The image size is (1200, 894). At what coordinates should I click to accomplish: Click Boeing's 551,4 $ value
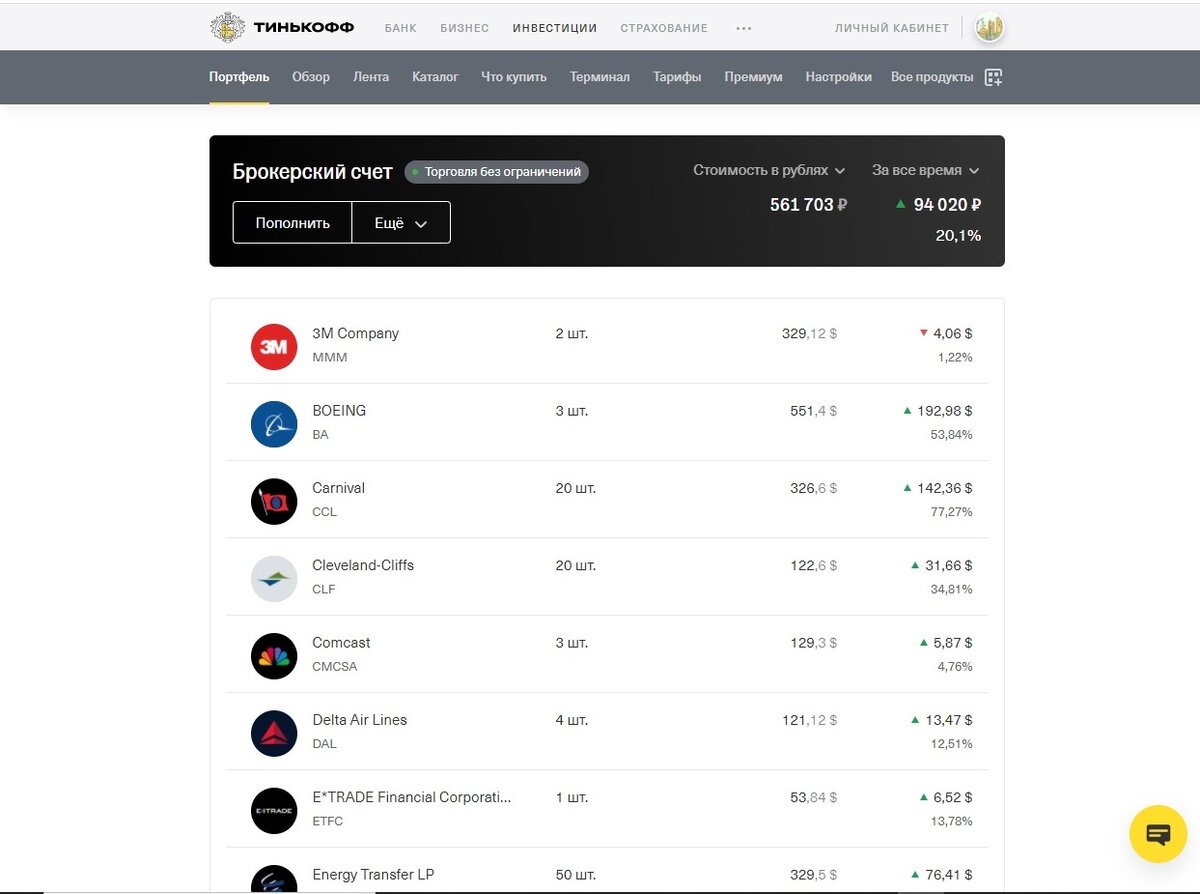point(813,411)
